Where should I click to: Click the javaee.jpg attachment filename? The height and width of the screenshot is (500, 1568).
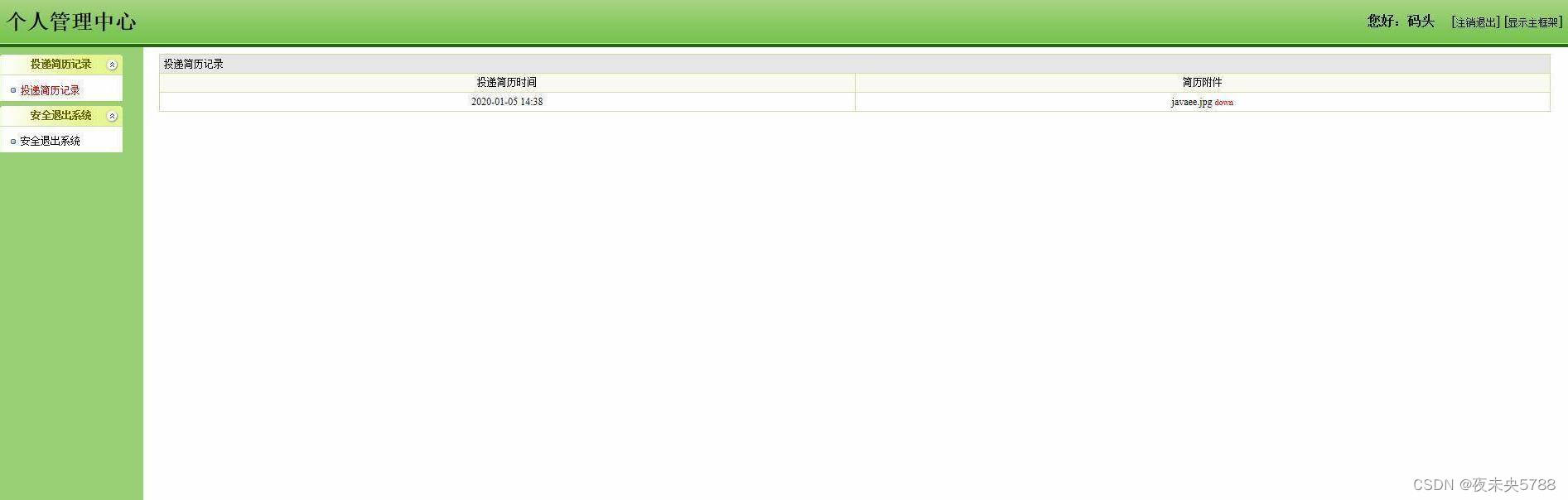point(1191,102)
